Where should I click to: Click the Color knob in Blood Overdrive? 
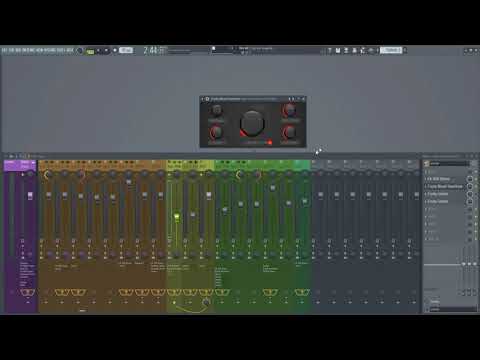click(x=216, y=132)
